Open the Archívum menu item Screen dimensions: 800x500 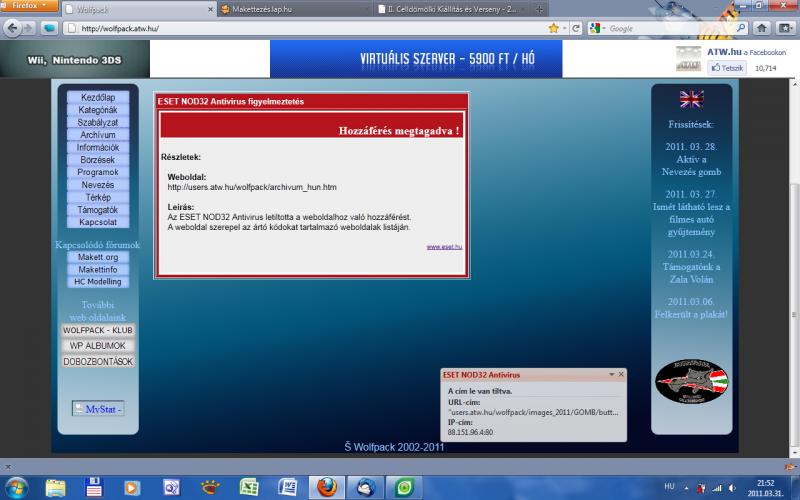point(98,134)
